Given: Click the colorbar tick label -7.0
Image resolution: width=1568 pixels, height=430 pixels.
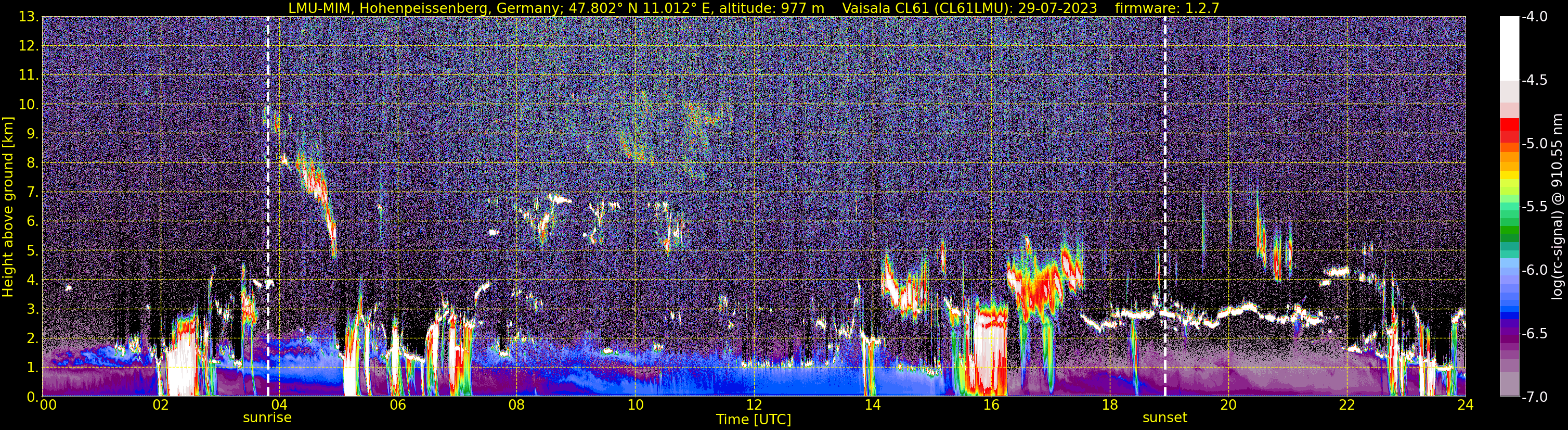Looking at the screenshot, I should pyautogui.click(x=1535, y=397).
